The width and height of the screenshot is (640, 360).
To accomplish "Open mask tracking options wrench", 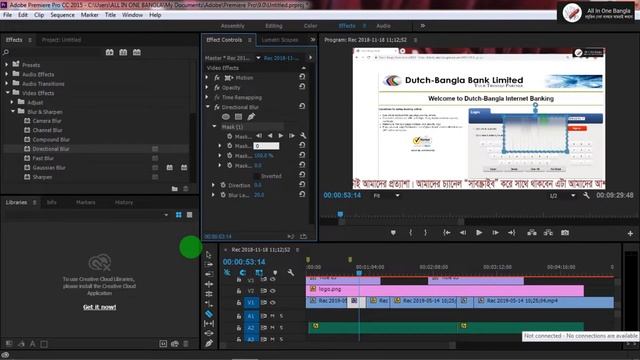I will 303,136.
